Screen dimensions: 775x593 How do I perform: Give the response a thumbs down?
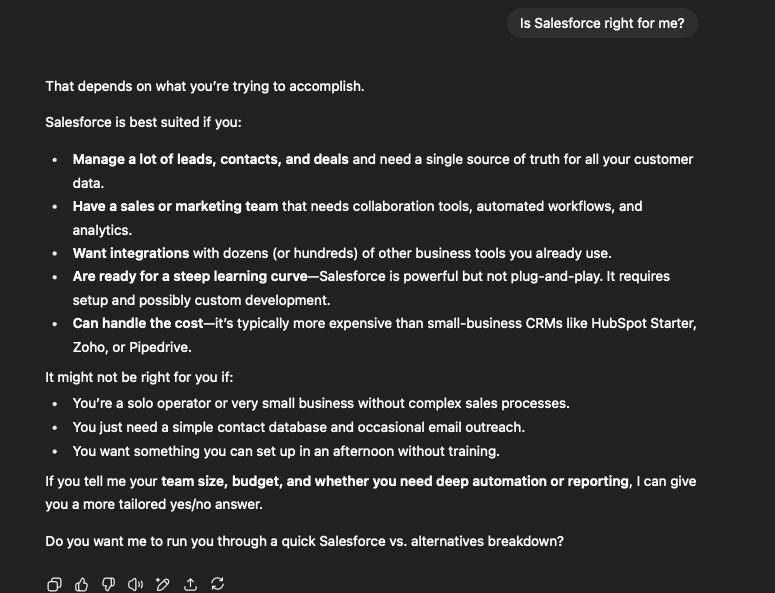(x=109, y=584)
